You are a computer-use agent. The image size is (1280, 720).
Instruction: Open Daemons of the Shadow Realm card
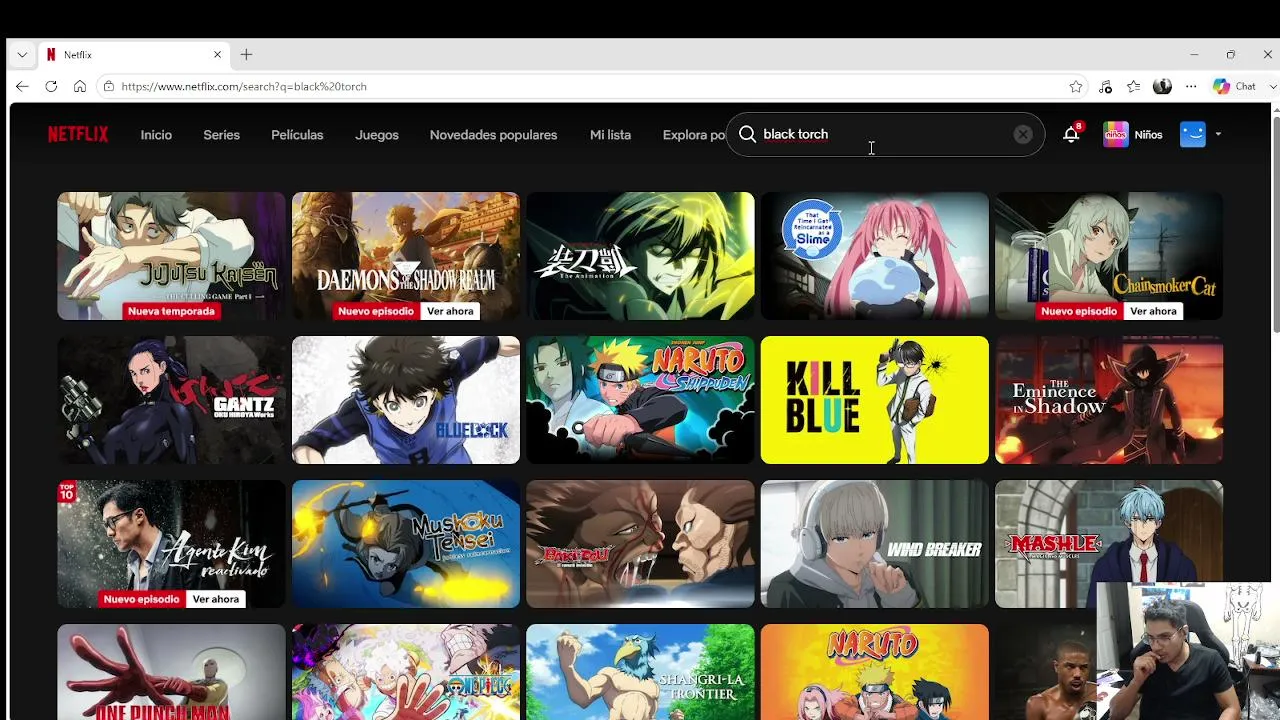tap(405, 256)
